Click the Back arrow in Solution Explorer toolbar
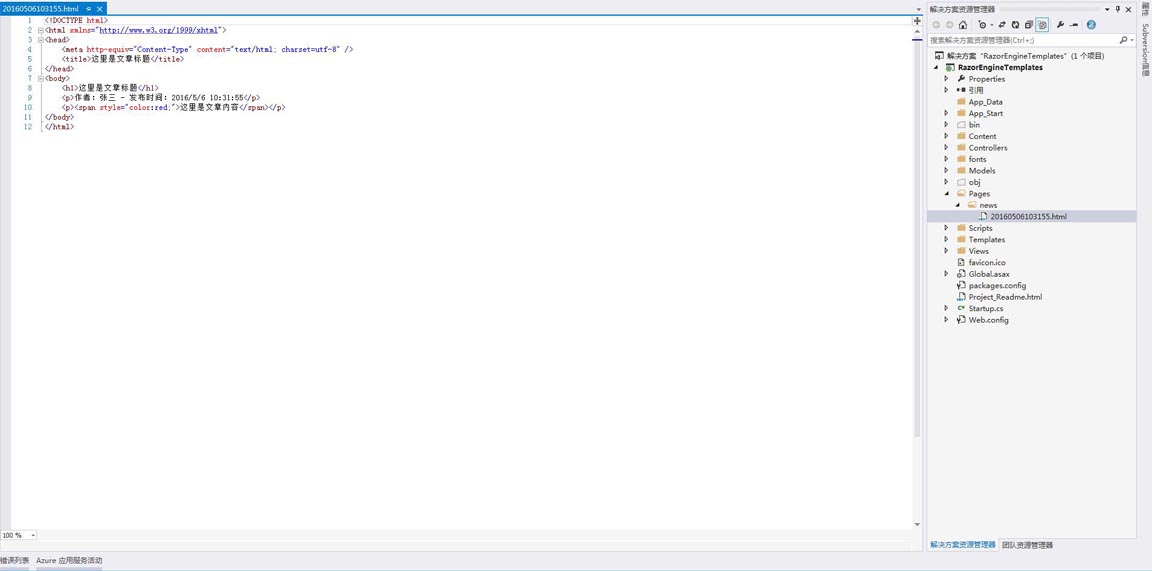This screenshot has height=571, width=1152. [x=936, y=25]
